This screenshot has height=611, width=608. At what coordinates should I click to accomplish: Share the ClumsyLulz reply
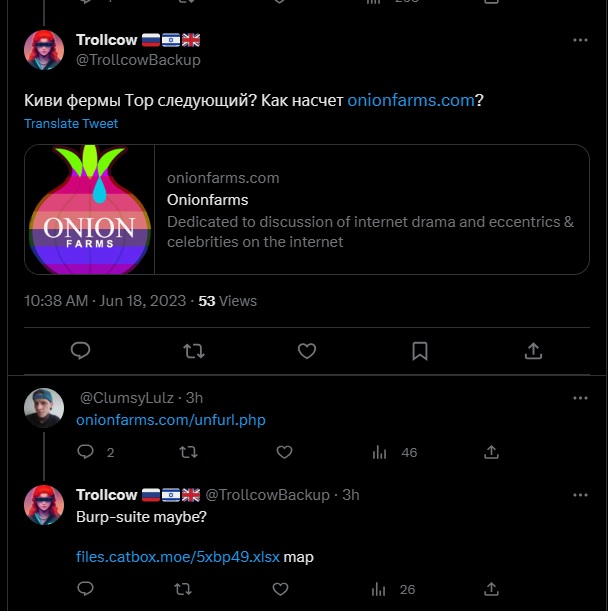click(x=491, y=452)
